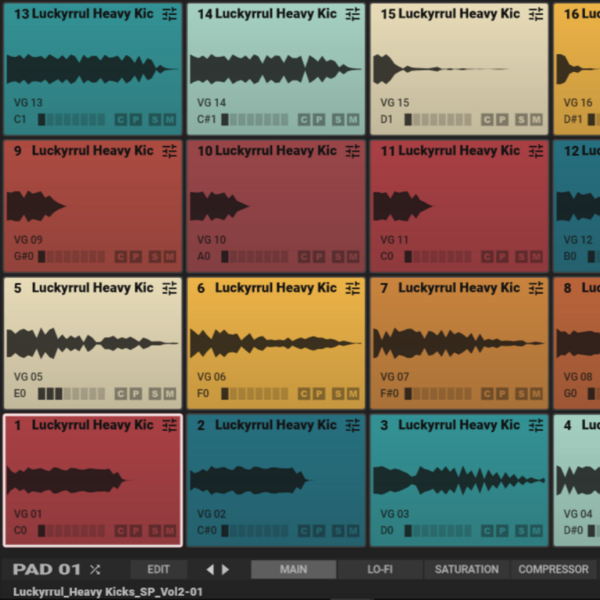Solo pad 11 with S button

[521, 256]
